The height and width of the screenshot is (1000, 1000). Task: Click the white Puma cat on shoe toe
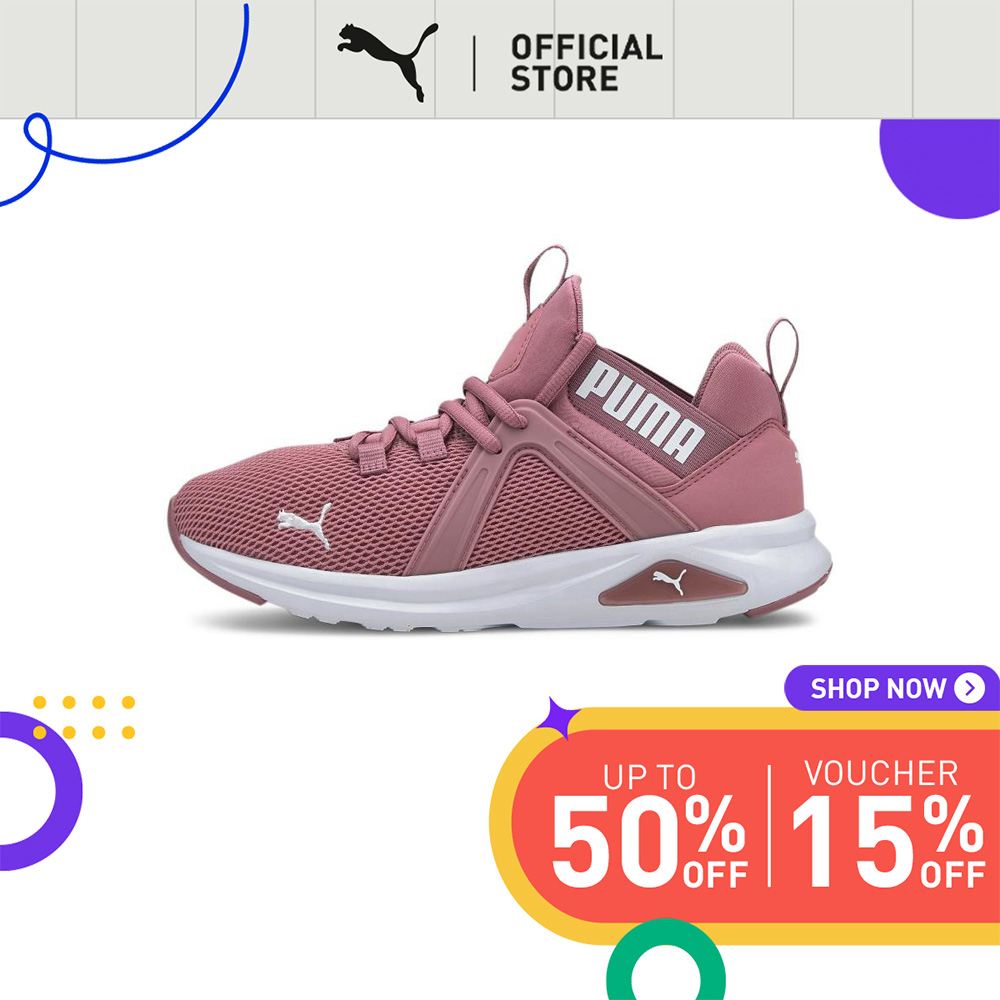(x=305, y=523)
